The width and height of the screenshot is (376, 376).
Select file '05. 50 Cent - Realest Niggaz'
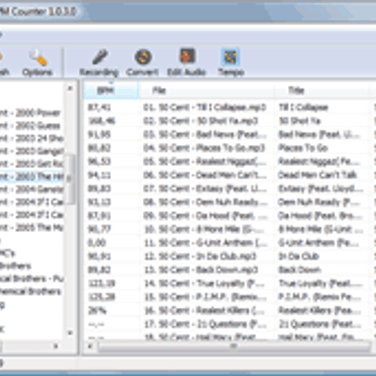click(205, 161)
